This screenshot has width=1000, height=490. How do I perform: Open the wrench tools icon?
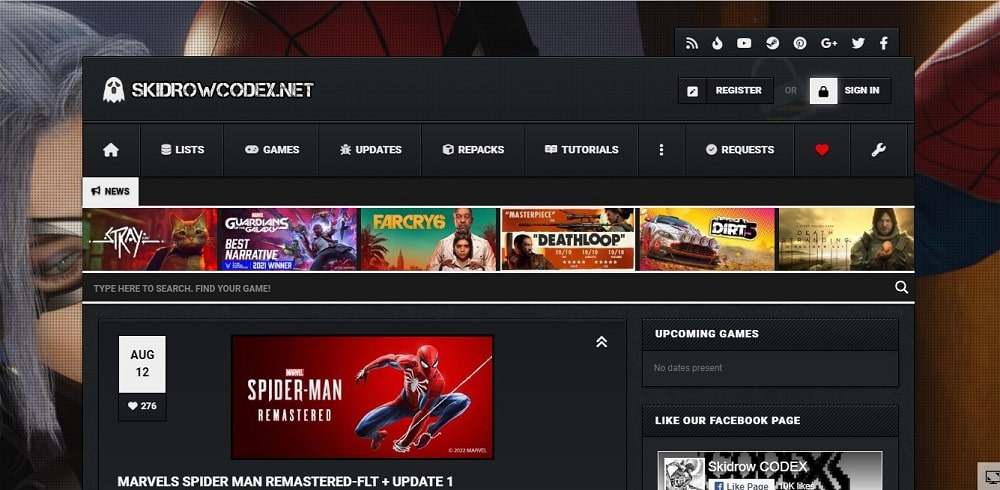click(878, 150)
